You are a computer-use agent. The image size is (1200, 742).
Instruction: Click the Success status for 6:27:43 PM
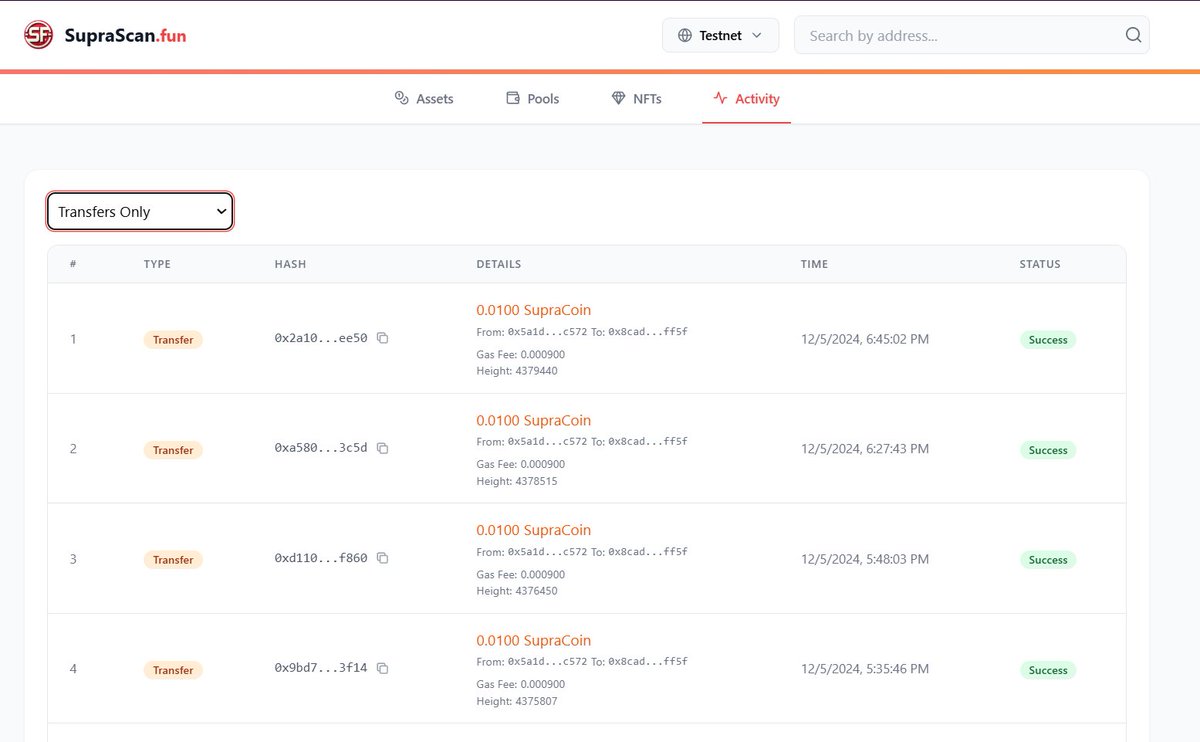(1048, 450)
